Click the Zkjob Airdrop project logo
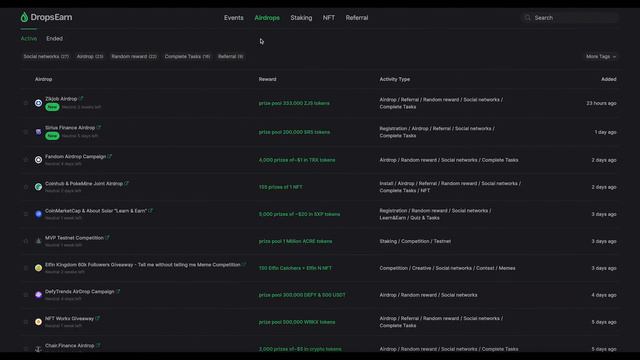This screenshot has height=360, width=640. coord(38,103)
